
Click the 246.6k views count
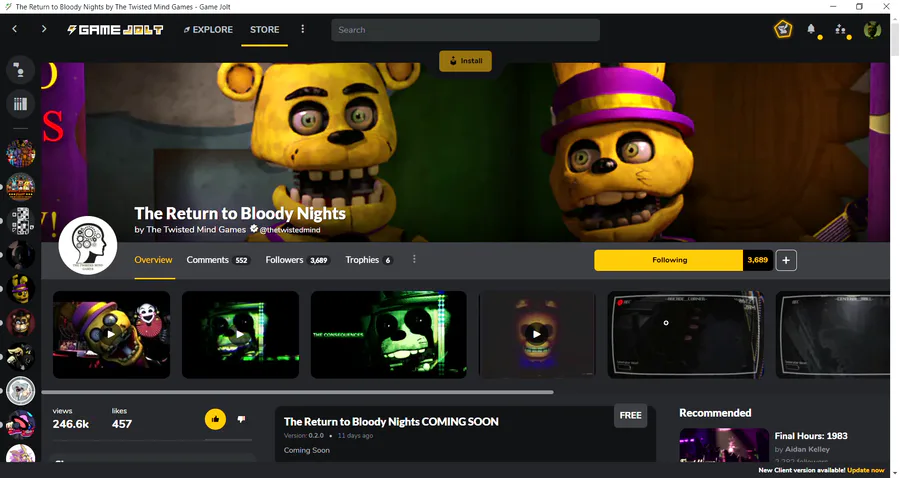click(x=71, y=424)
